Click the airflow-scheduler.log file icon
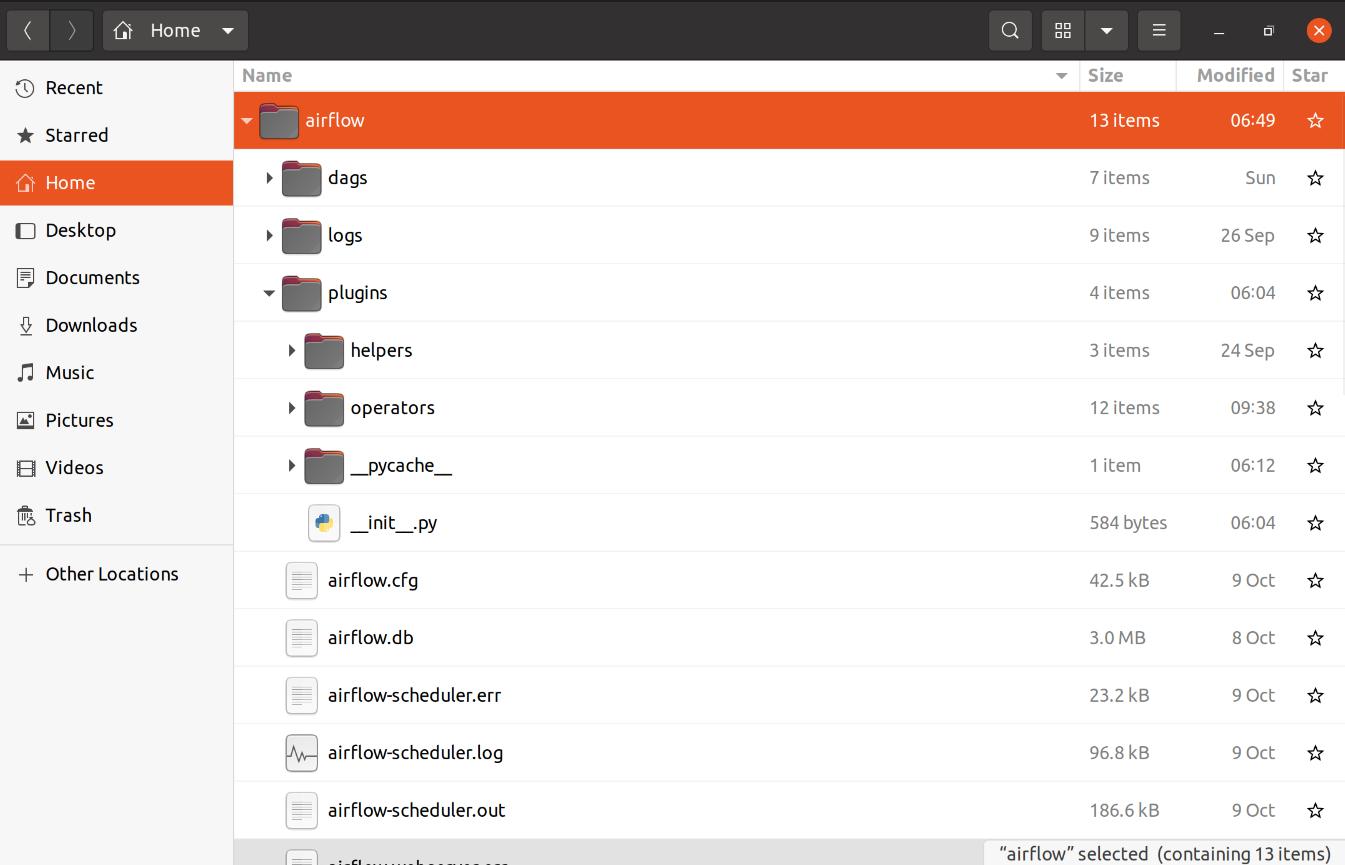1345x865 pixels. [301, 753]
